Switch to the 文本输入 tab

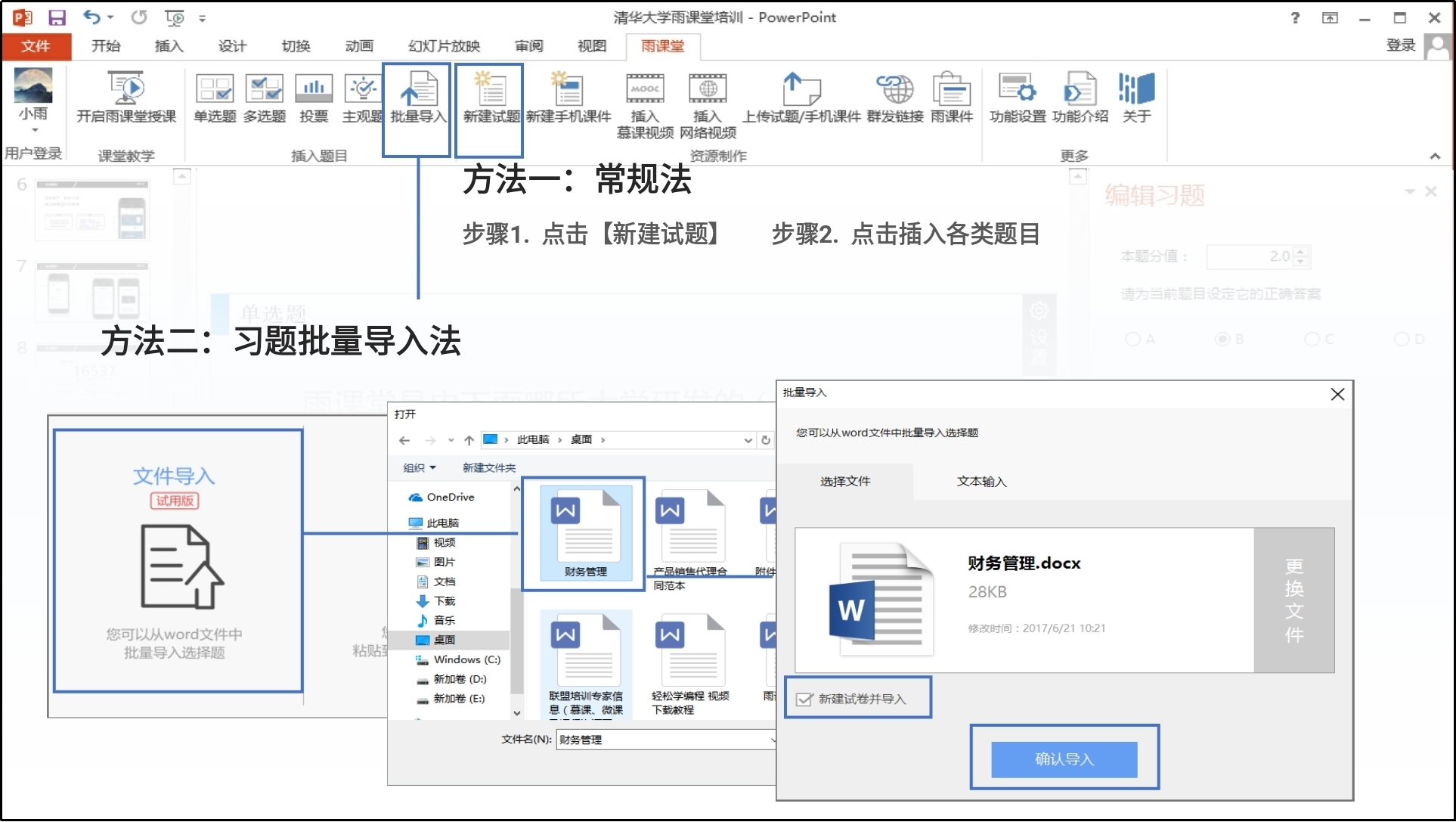coord(981,482)
